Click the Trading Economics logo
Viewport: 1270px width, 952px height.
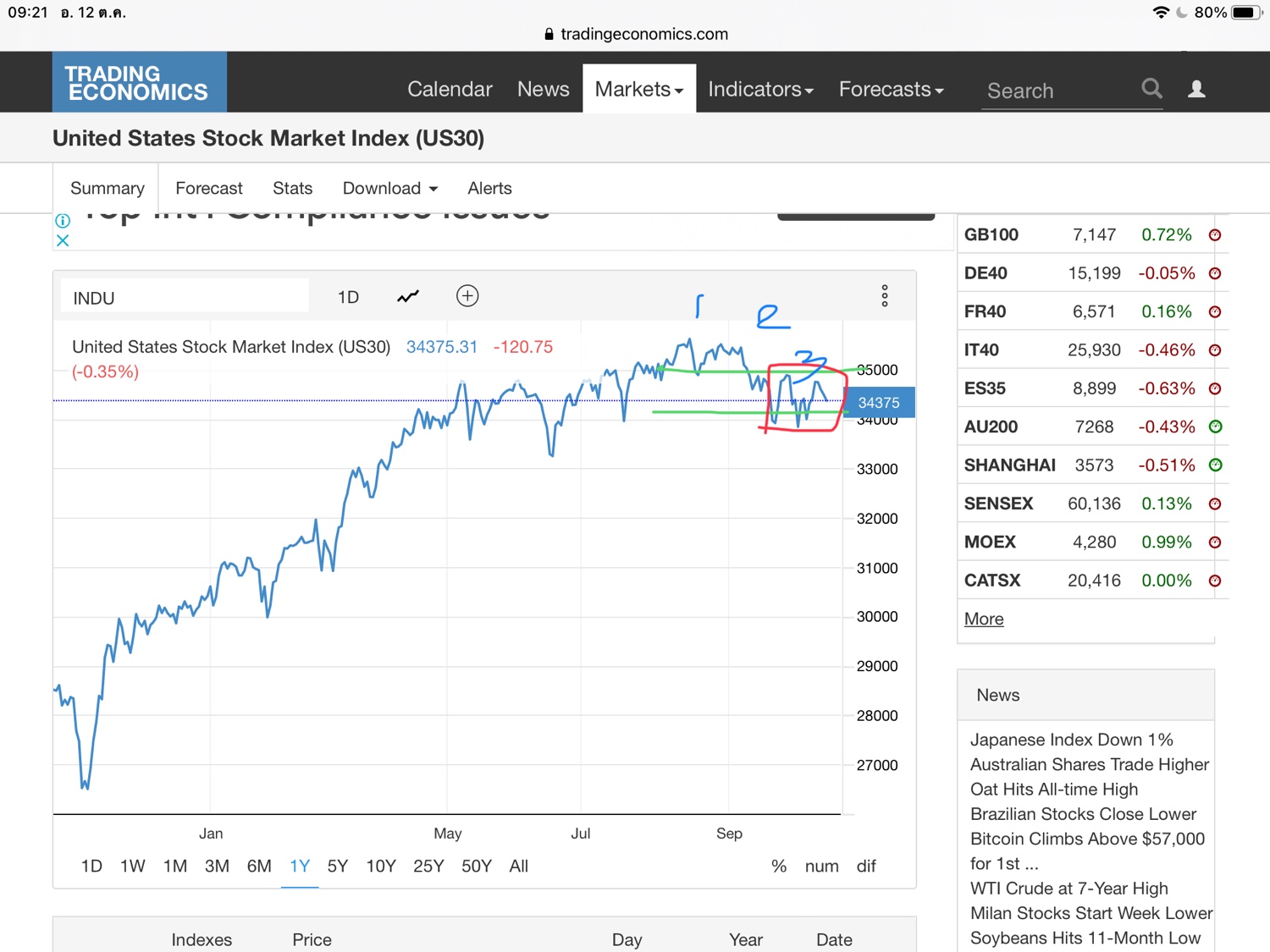click(139, 82)
